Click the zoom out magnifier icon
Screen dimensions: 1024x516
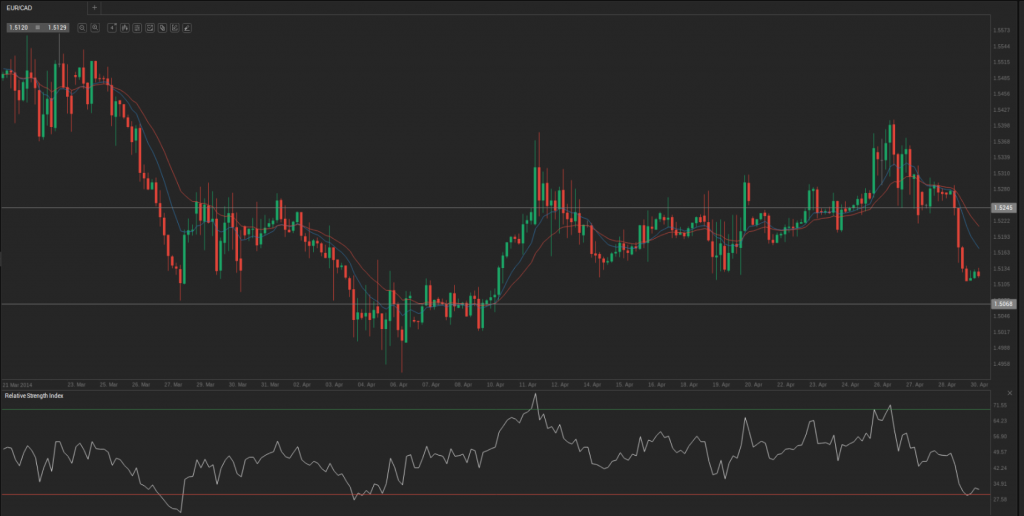(x=82, y=28)
